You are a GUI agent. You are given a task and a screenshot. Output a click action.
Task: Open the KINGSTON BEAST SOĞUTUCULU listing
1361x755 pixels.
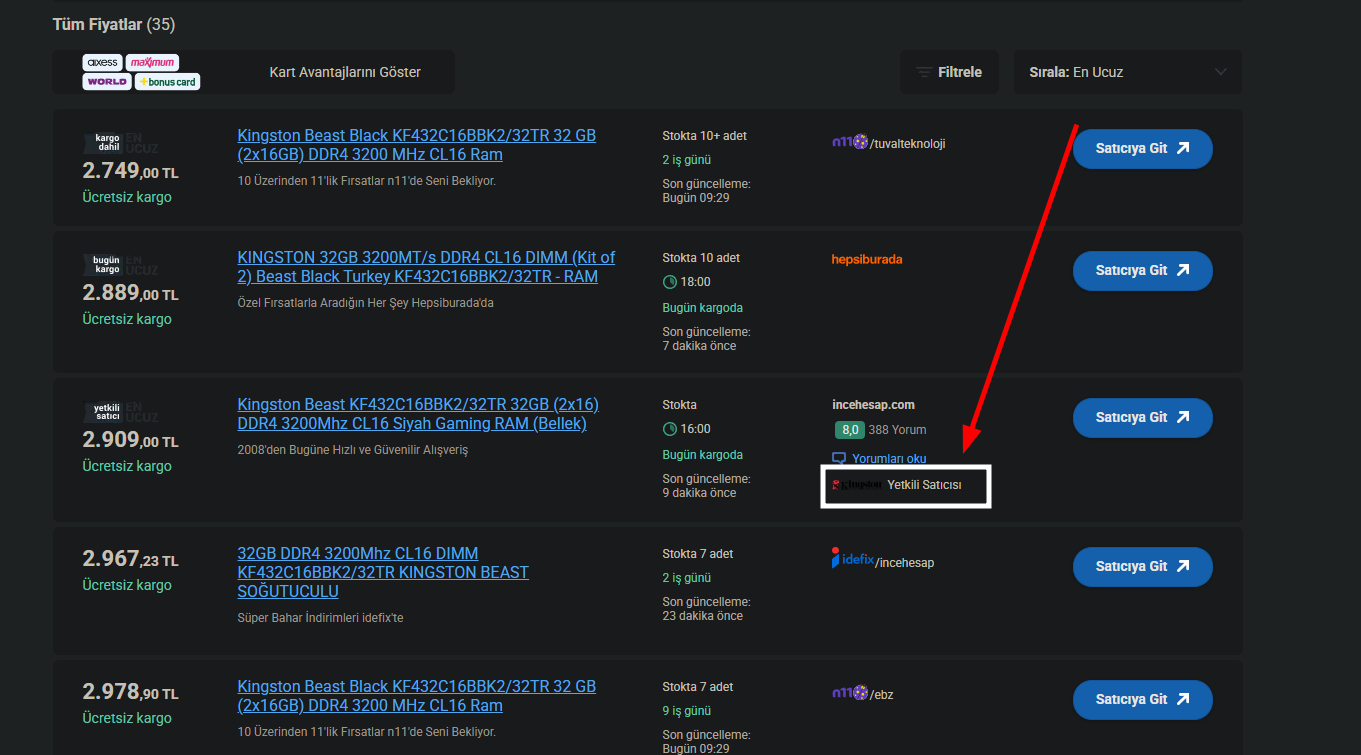383,572
